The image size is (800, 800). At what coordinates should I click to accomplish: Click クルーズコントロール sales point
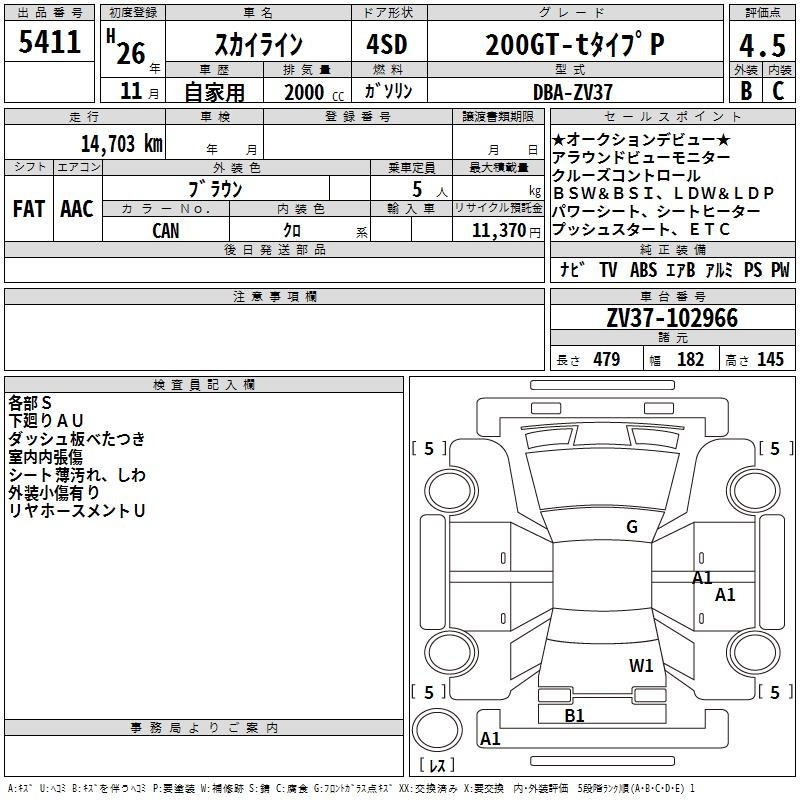coord(626,176)
